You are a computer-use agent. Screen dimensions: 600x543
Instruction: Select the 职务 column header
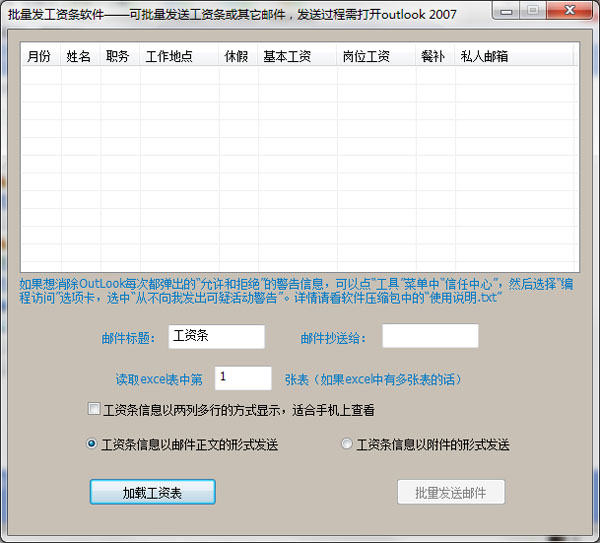pos(120,56)
